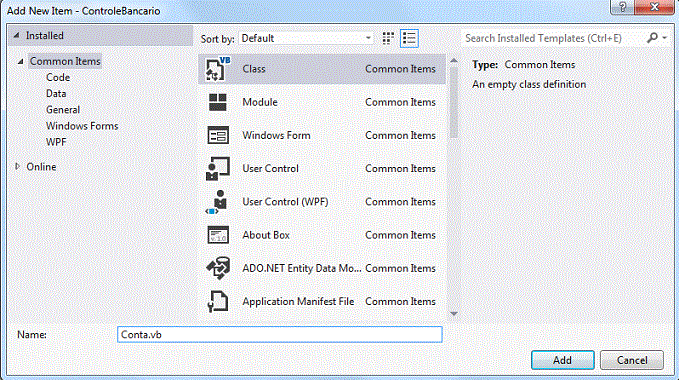The height and width of the screenshot is (380, 679).
Task: Pick the Application Manifest File icon
Action: coord(217,302)
